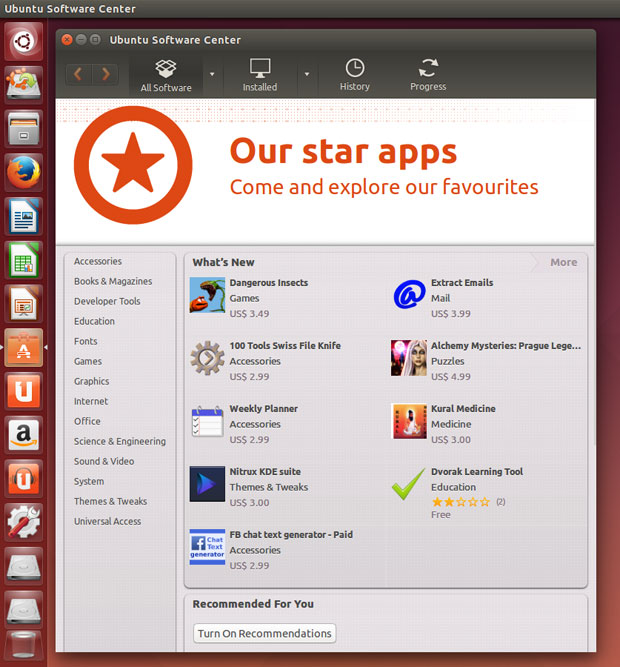Select the Office category

pyautogui.click(x=87, y=421)
